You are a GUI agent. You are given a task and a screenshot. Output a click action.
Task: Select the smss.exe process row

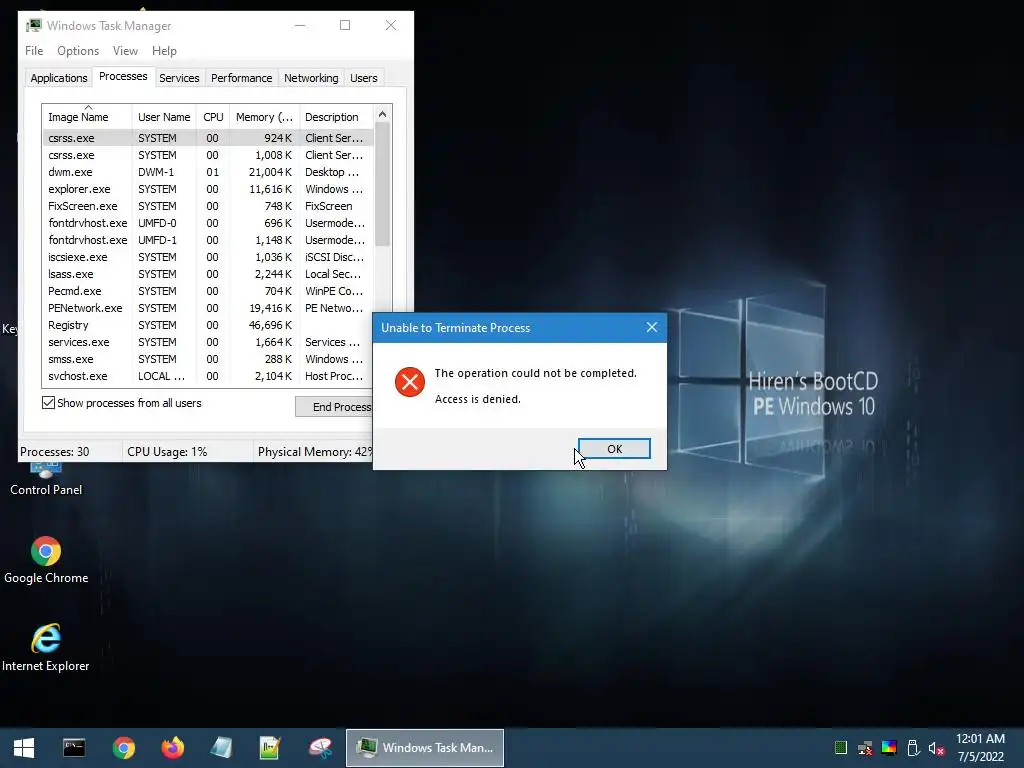point(208,359)
